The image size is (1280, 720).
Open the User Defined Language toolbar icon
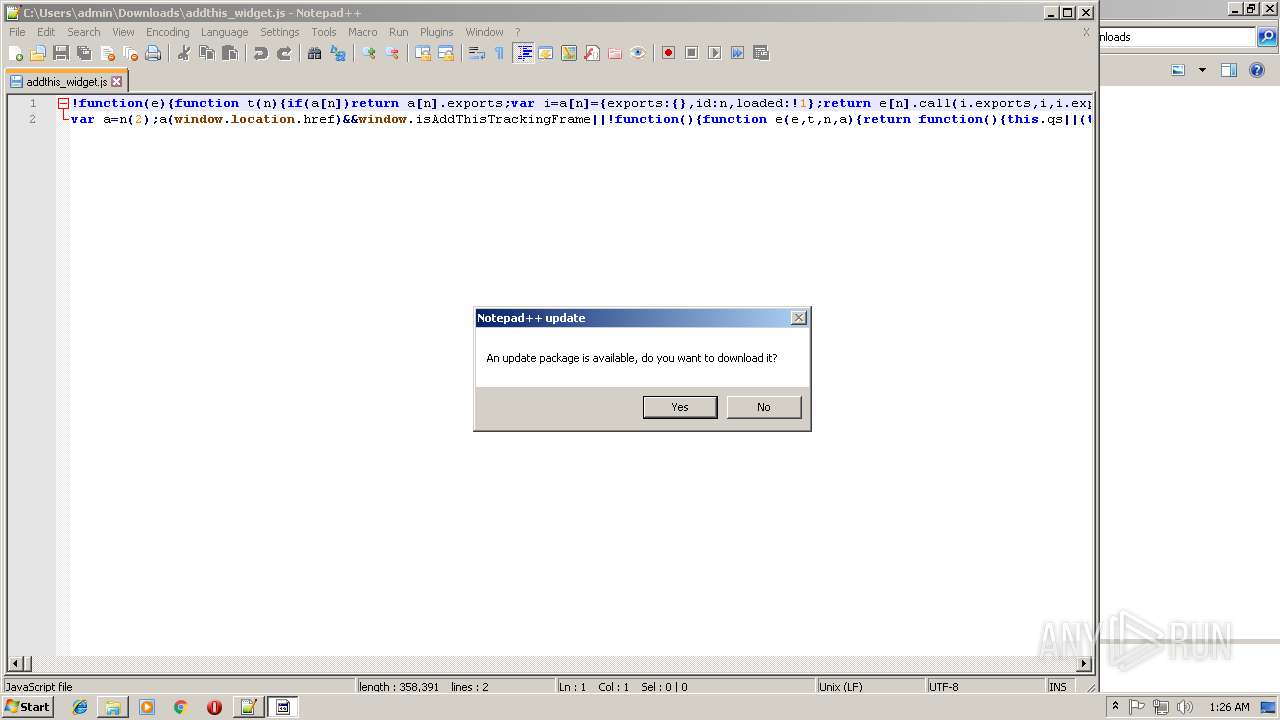(546, 53)
